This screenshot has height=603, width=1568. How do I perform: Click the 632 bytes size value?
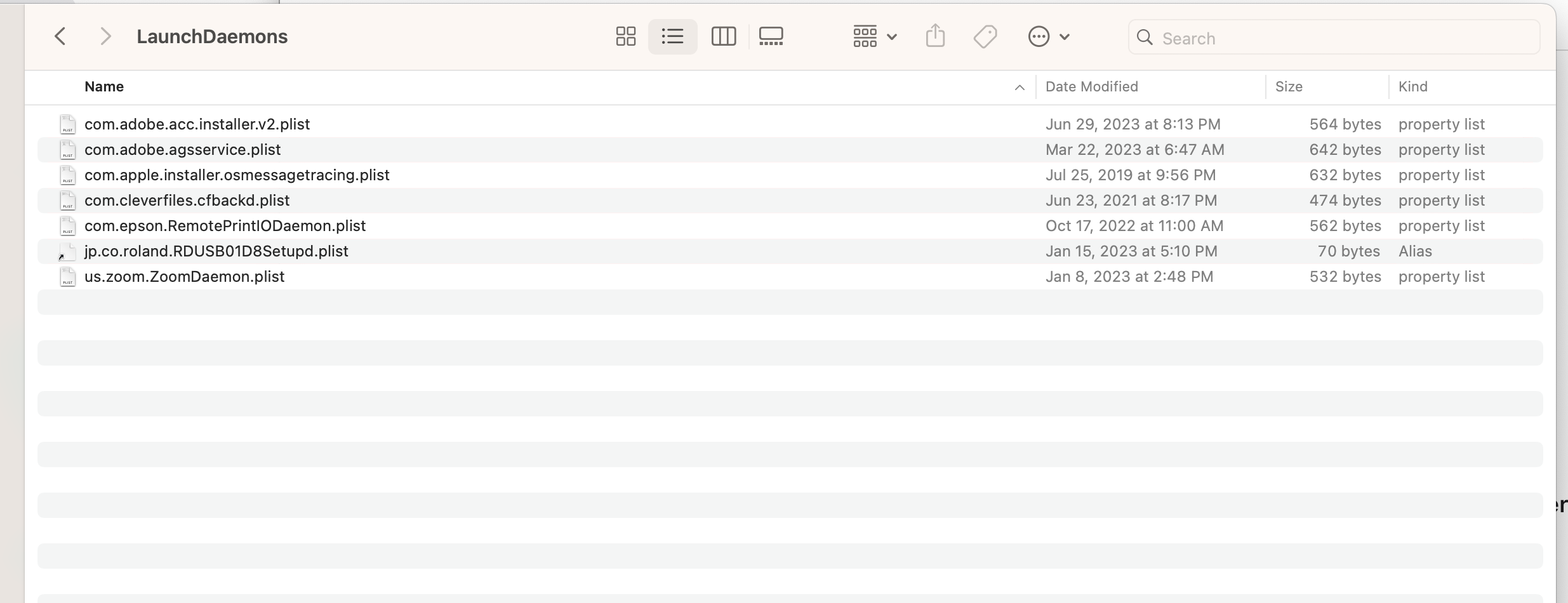(x=1345, y=175)
